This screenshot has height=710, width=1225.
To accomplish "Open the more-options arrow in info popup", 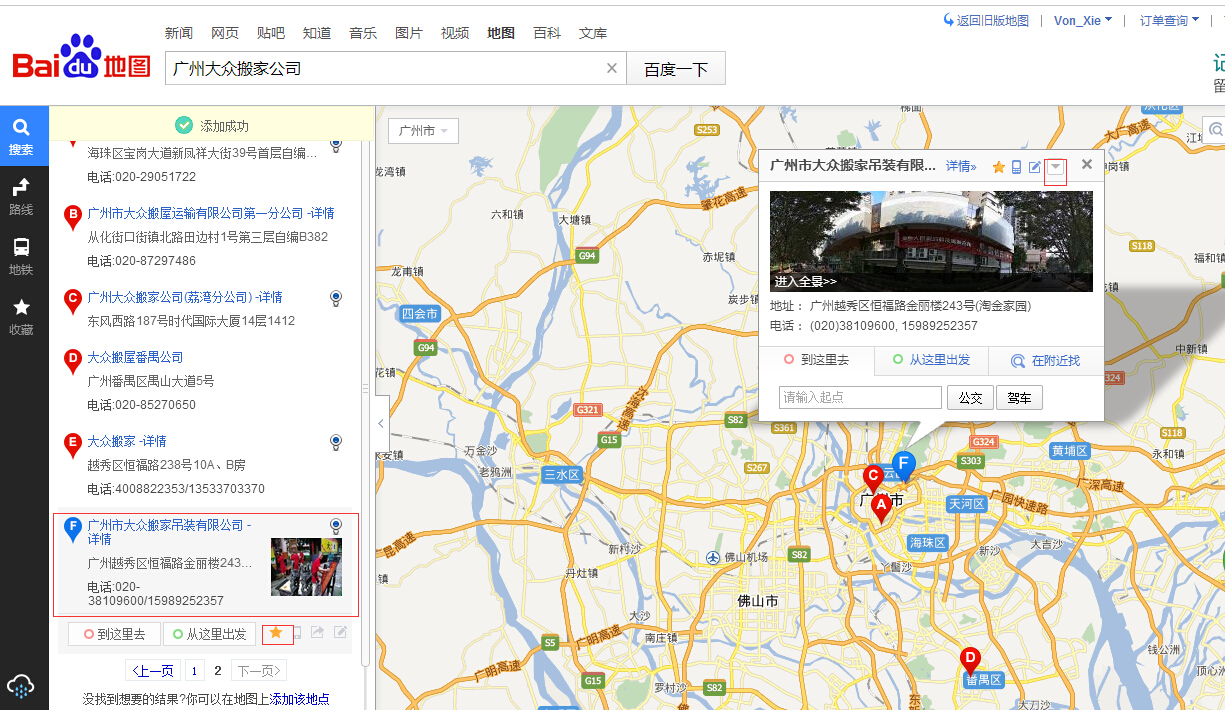I will click(x=1055, y=167).
